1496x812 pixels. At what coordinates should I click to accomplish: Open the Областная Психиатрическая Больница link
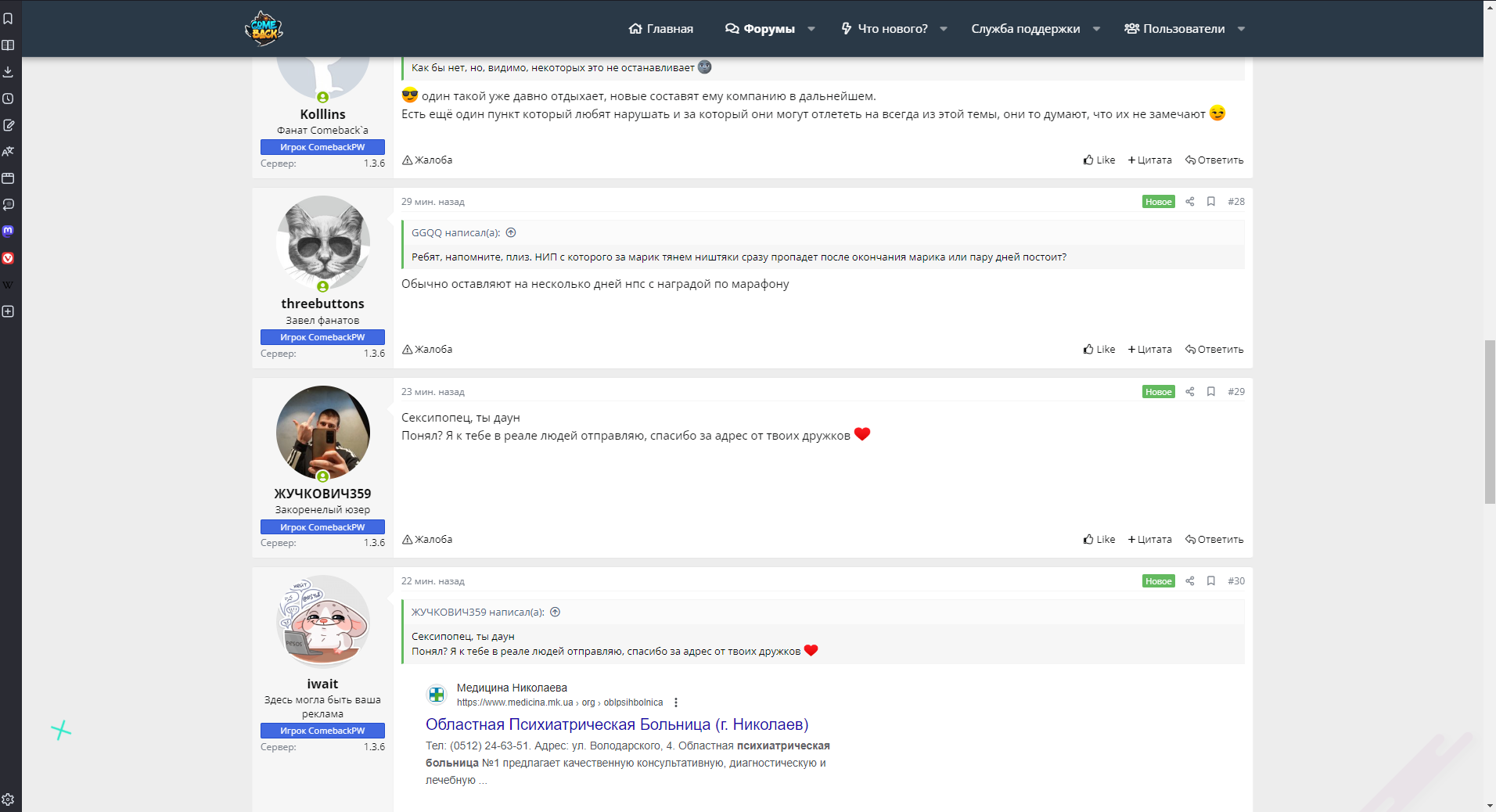coord(617,724)
